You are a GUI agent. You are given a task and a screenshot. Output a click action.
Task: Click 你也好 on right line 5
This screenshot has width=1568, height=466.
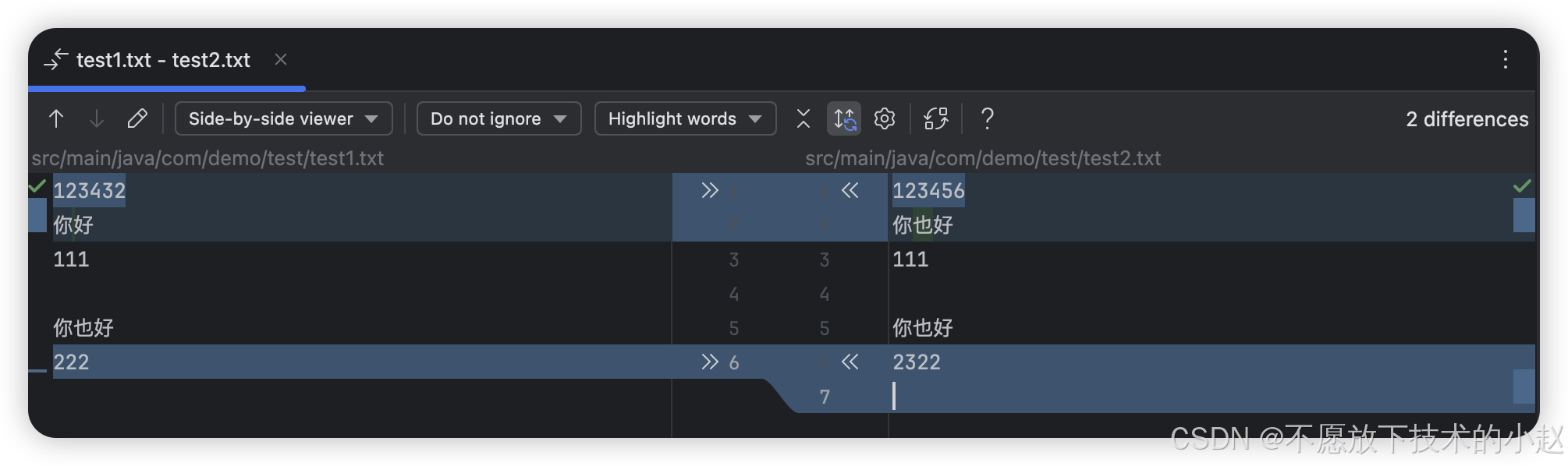pos(923,327)
